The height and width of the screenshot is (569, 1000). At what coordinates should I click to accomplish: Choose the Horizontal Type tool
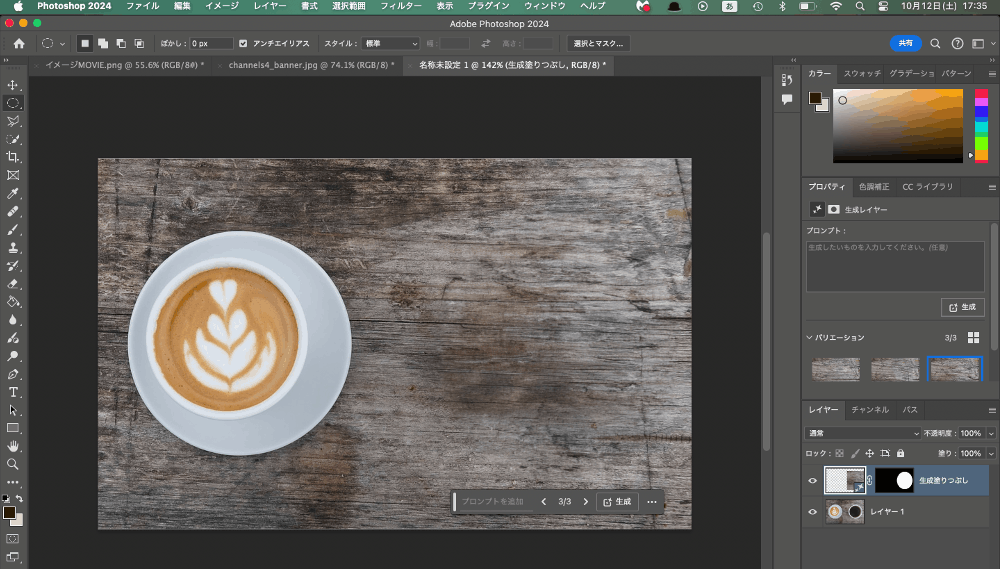[x=14, y=392]
